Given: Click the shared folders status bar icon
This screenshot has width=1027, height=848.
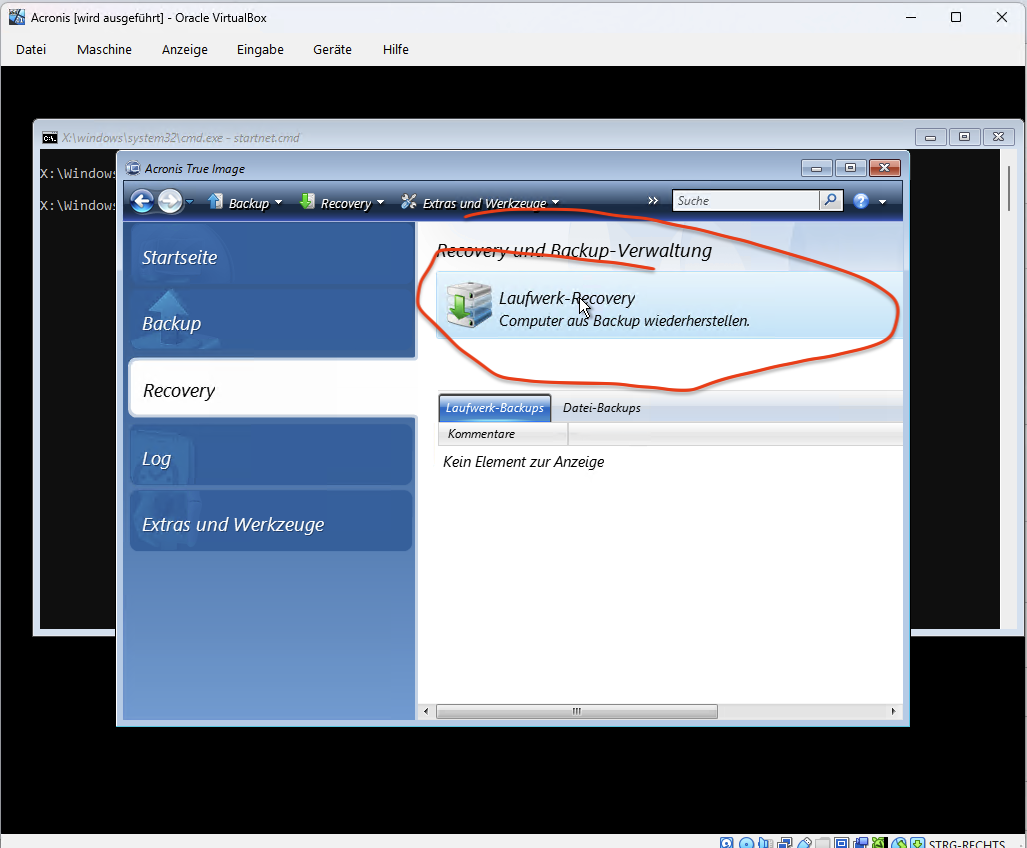Looking at the screenshot, I should 823,843.
